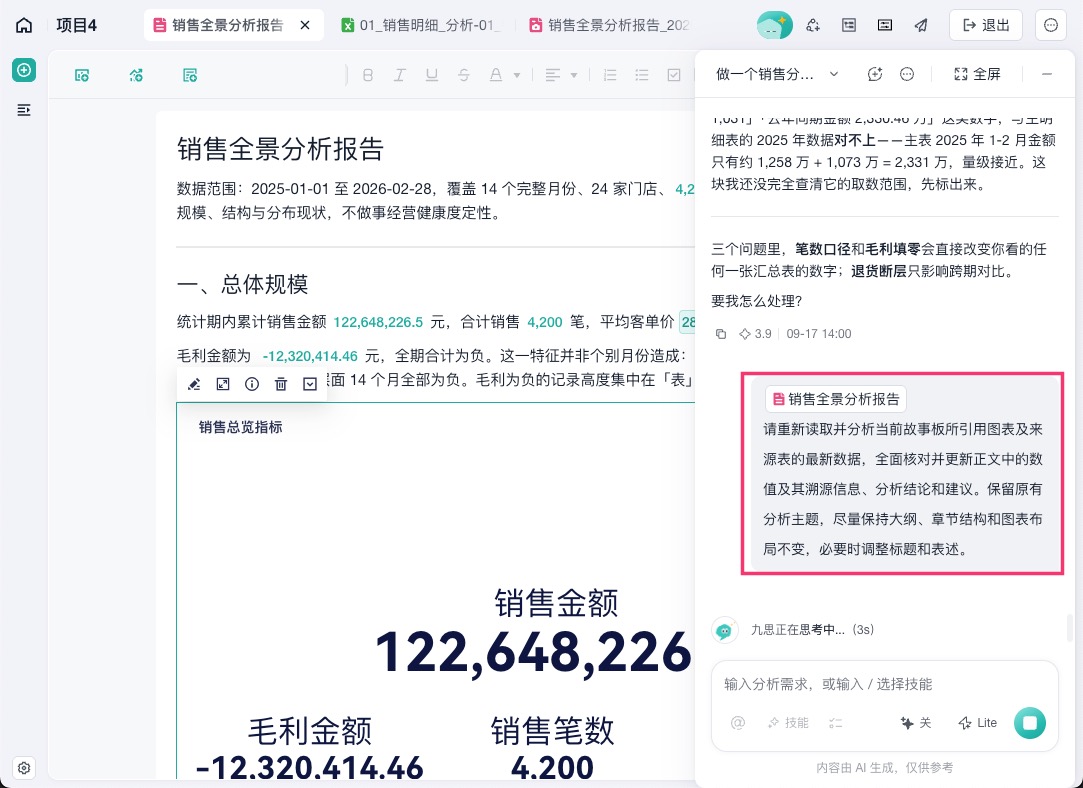Click the @ mention icon in chat input
This screenshot has height=788, width=1083.
point(738,723)
